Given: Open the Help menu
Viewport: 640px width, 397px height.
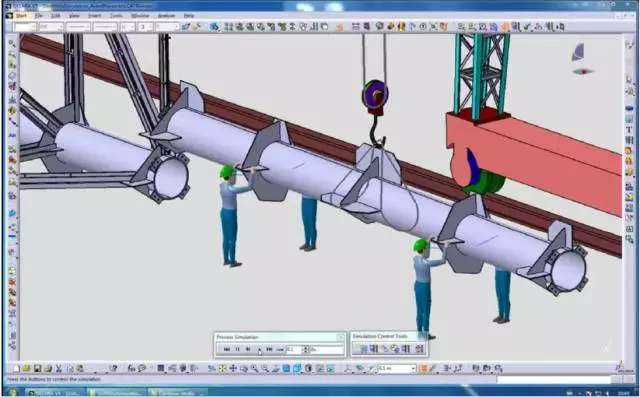Looking at the screenshot, I should (x=189, y=16).
